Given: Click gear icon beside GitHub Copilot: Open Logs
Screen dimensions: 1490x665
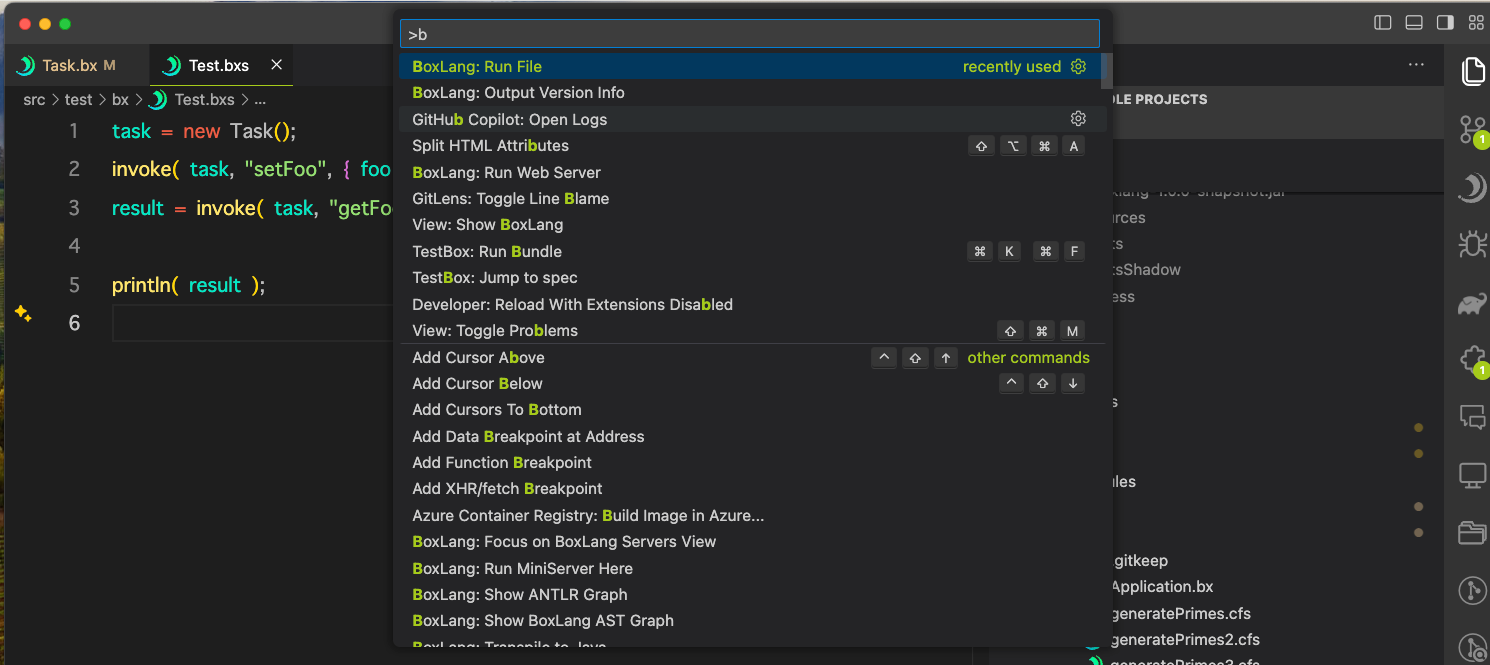Looking at the screenshot, I should point(1078,119).
